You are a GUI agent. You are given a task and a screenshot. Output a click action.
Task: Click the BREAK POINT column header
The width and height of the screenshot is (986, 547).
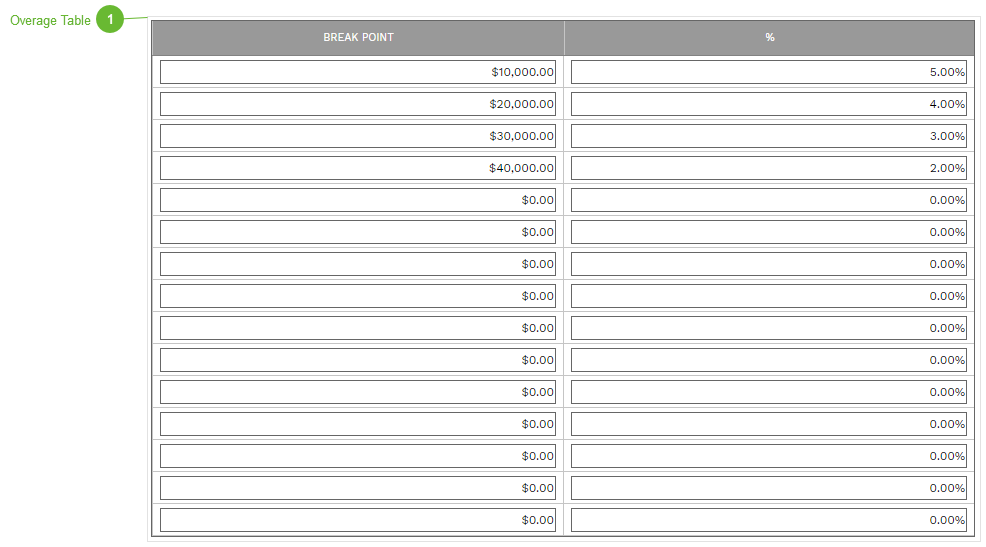point(358,38)
